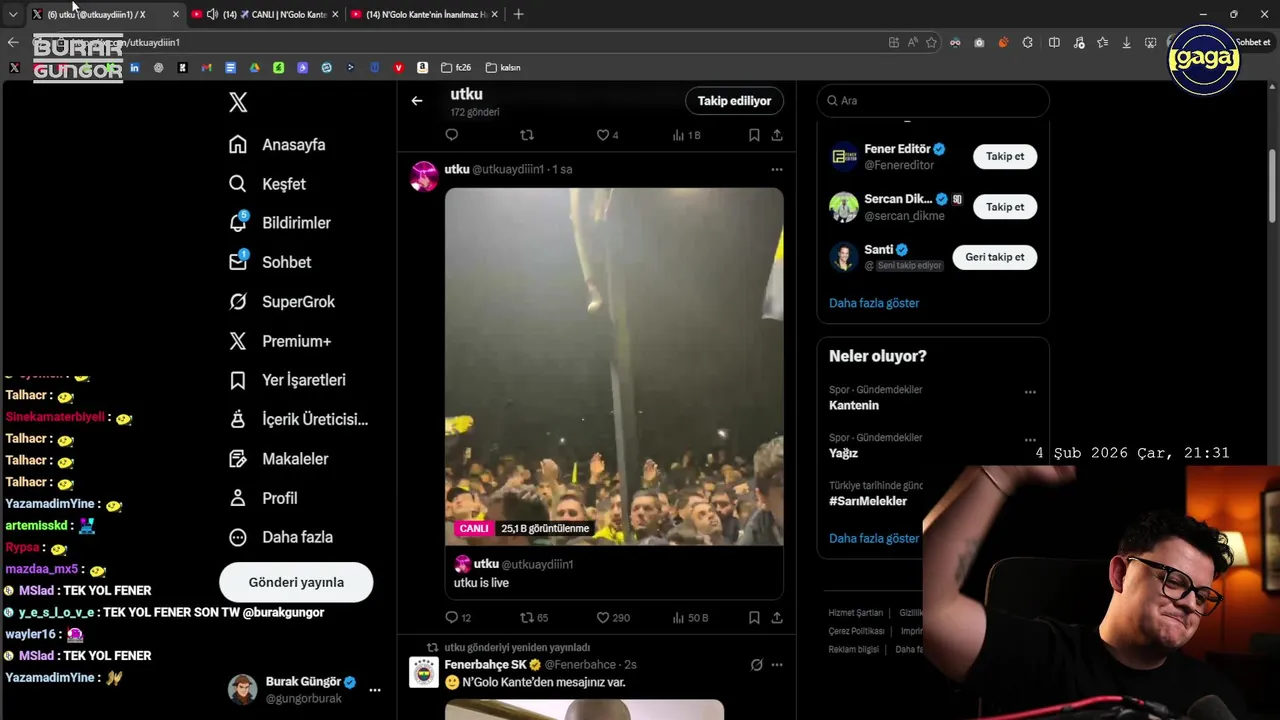The height and width of the screenshot is (720, 1280).
Task: Repost the top post above utku's video
Action: coord(527,135)
